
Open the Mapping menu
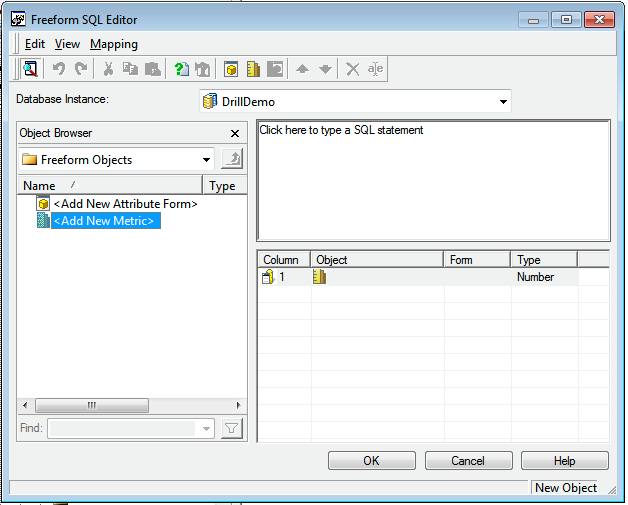[114, 44]
